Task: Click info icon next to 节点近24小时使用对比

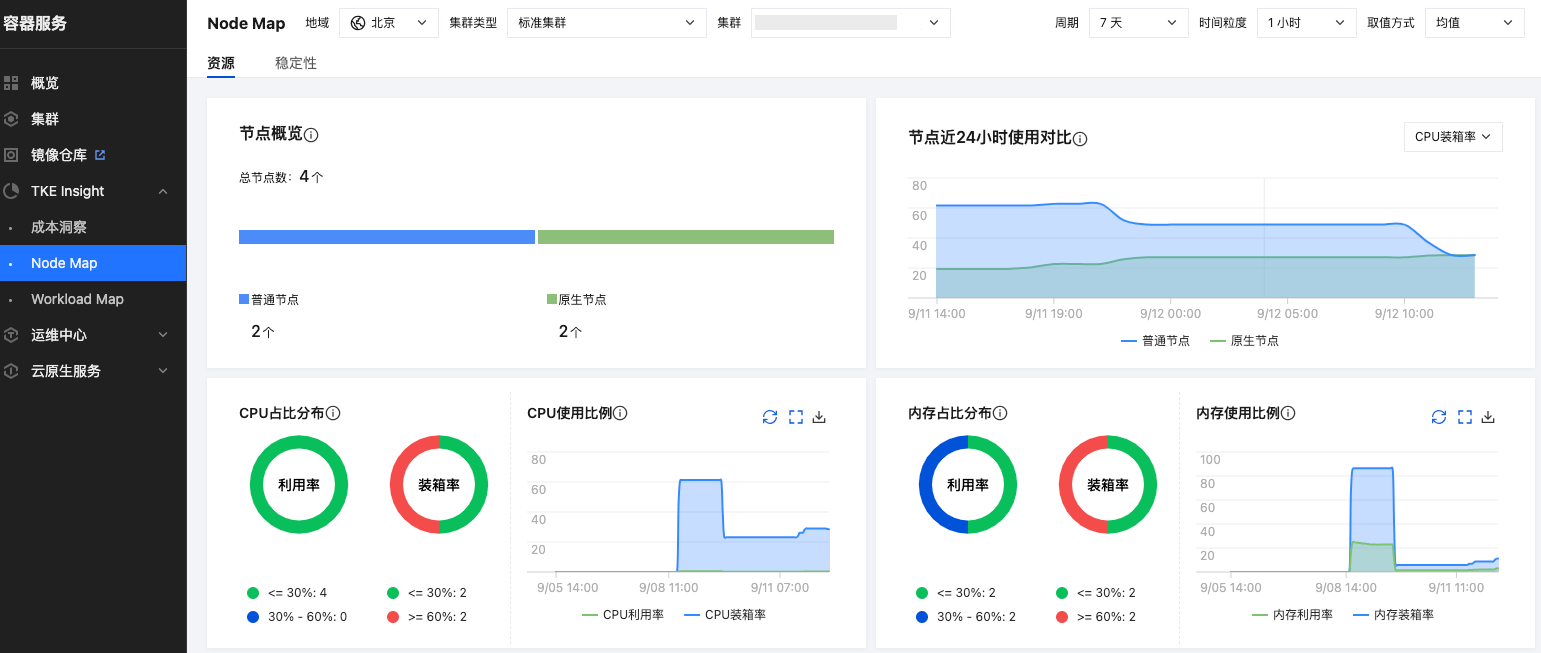Action: click(x=1080, y=139)
